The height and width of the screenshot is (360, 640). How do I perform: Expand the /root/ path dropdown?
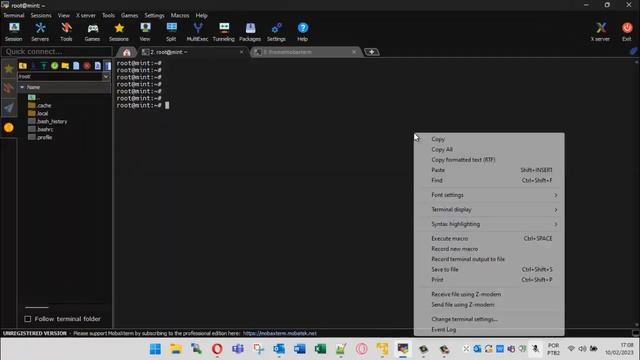tap(106, 77)
